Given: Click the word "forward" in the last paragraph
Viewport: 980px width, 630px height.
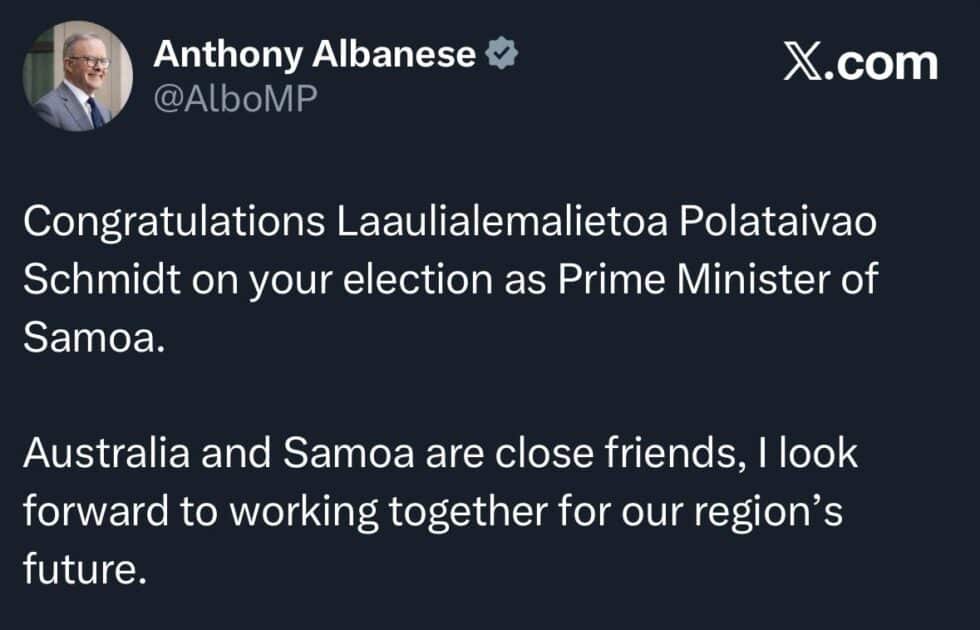Looking at the screenshot, I should (96, 511).
